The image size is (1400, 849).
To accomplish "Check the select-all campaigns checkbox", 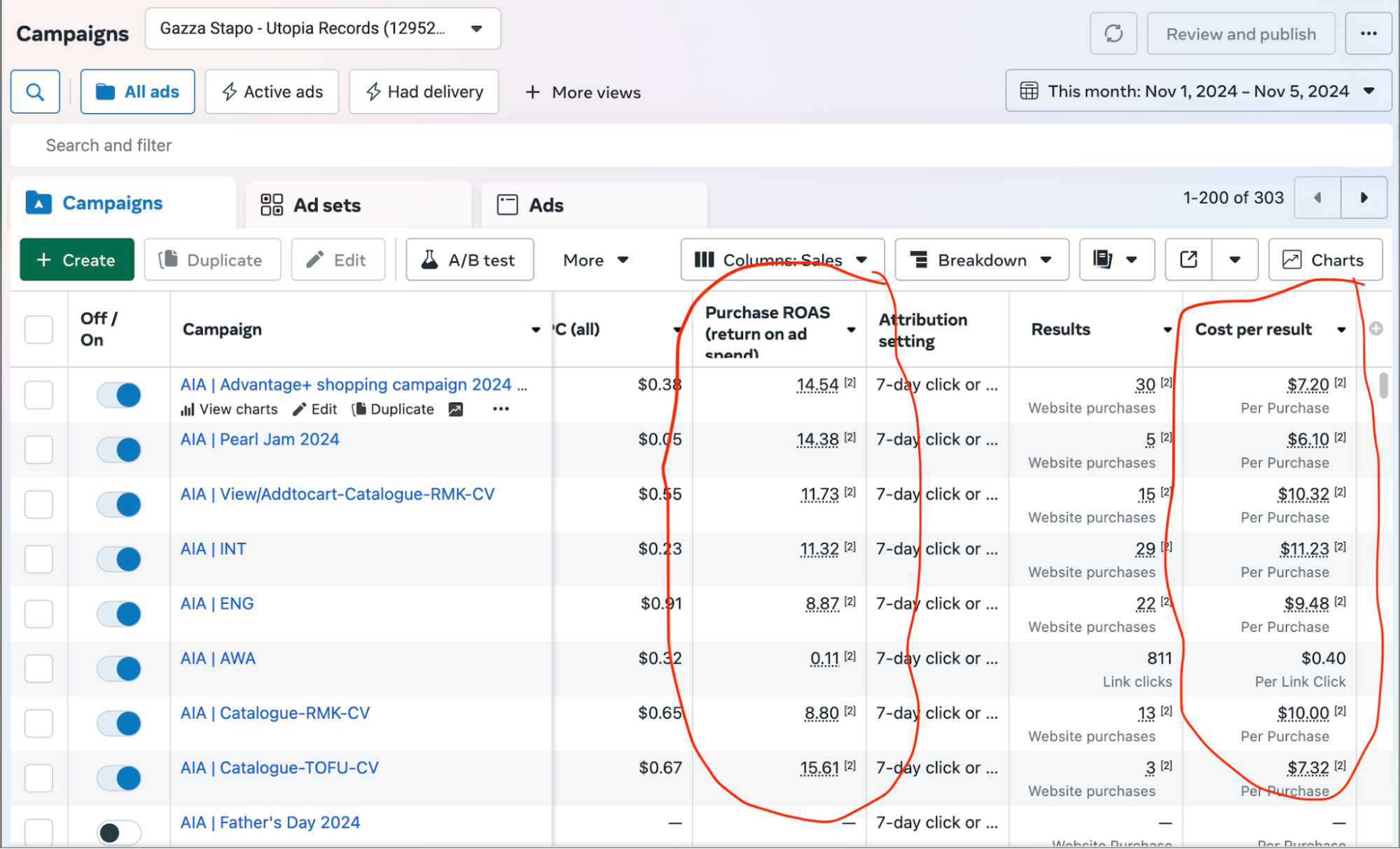I will click(x=39, y=329).
